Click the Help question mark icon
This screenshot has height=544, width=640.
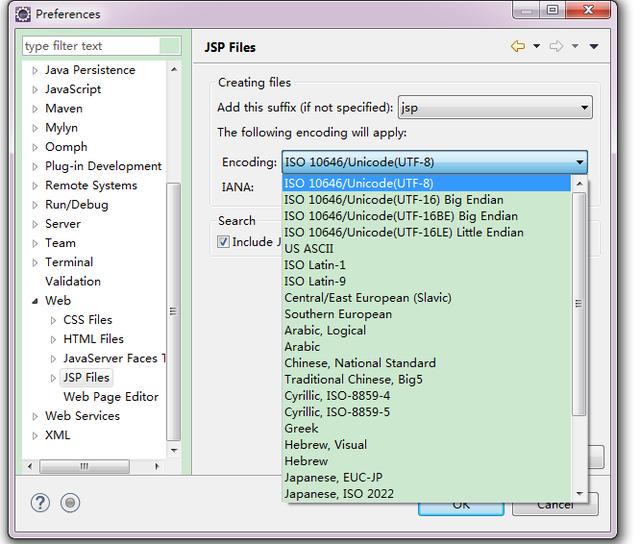42,503
